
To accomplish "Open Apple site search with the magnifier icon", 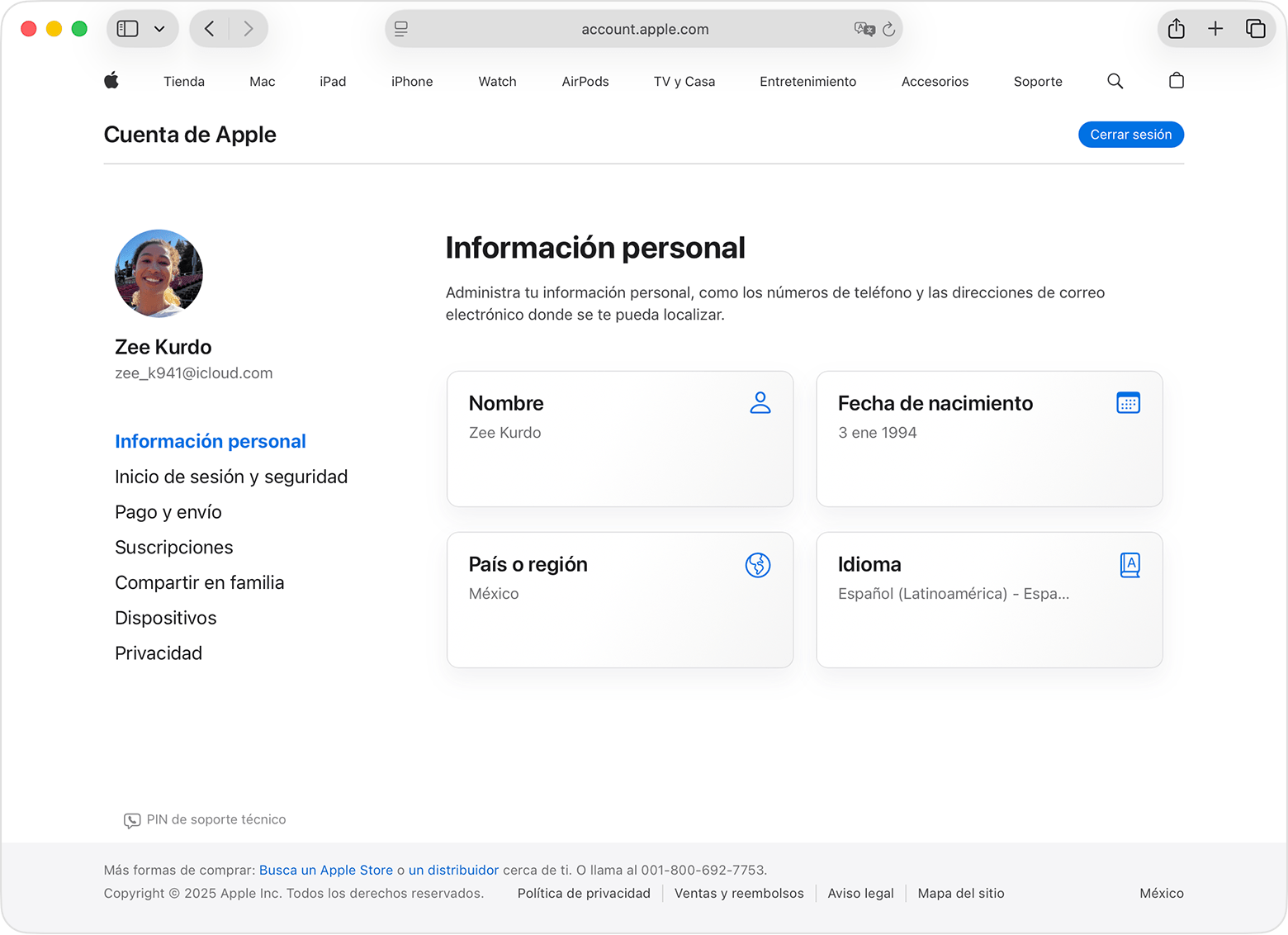I will click(1115, 81).
